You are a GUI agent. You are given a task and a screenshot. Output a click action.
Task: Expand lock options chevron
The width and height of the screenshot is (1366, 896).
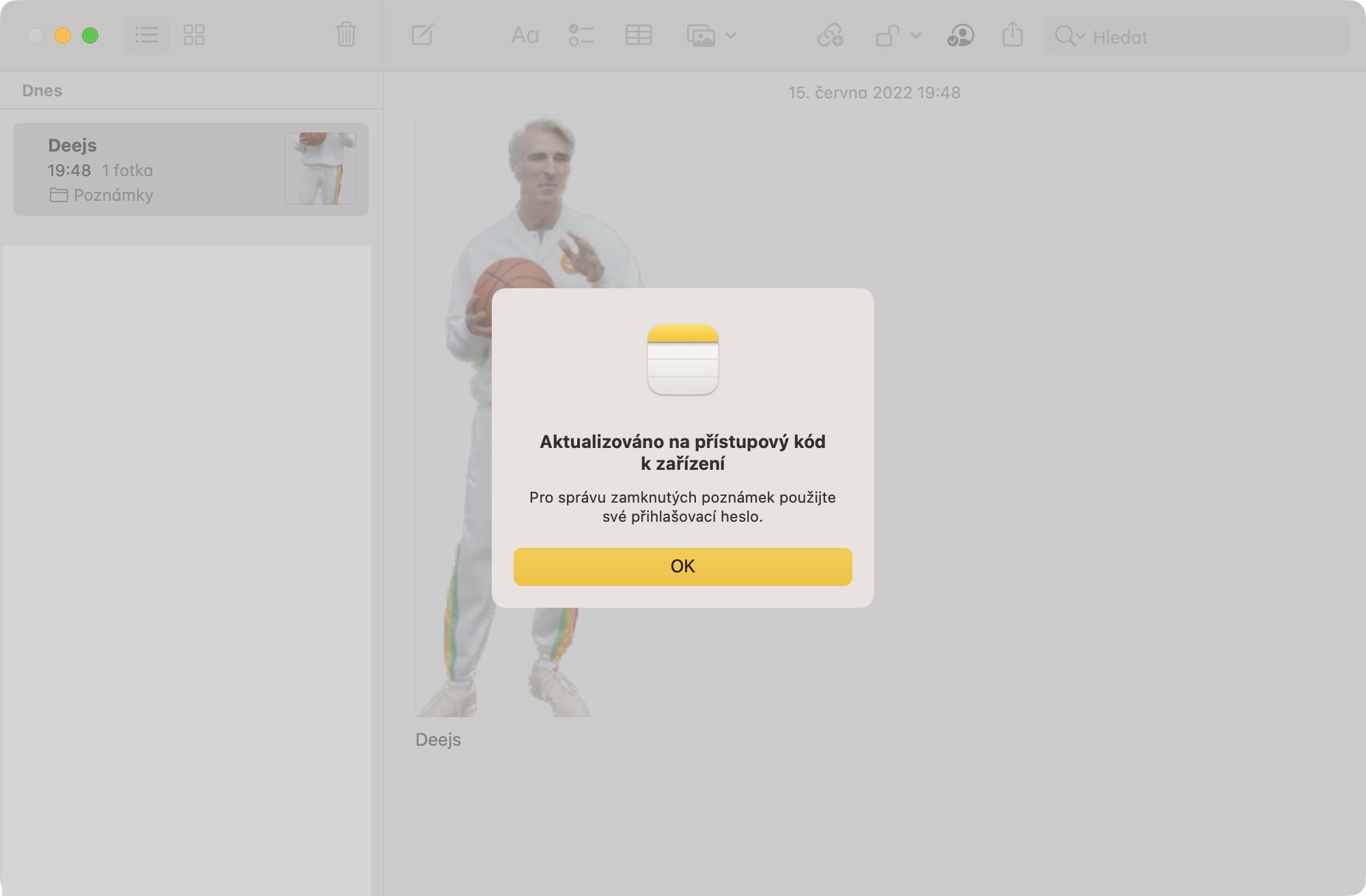click(916, 36)
